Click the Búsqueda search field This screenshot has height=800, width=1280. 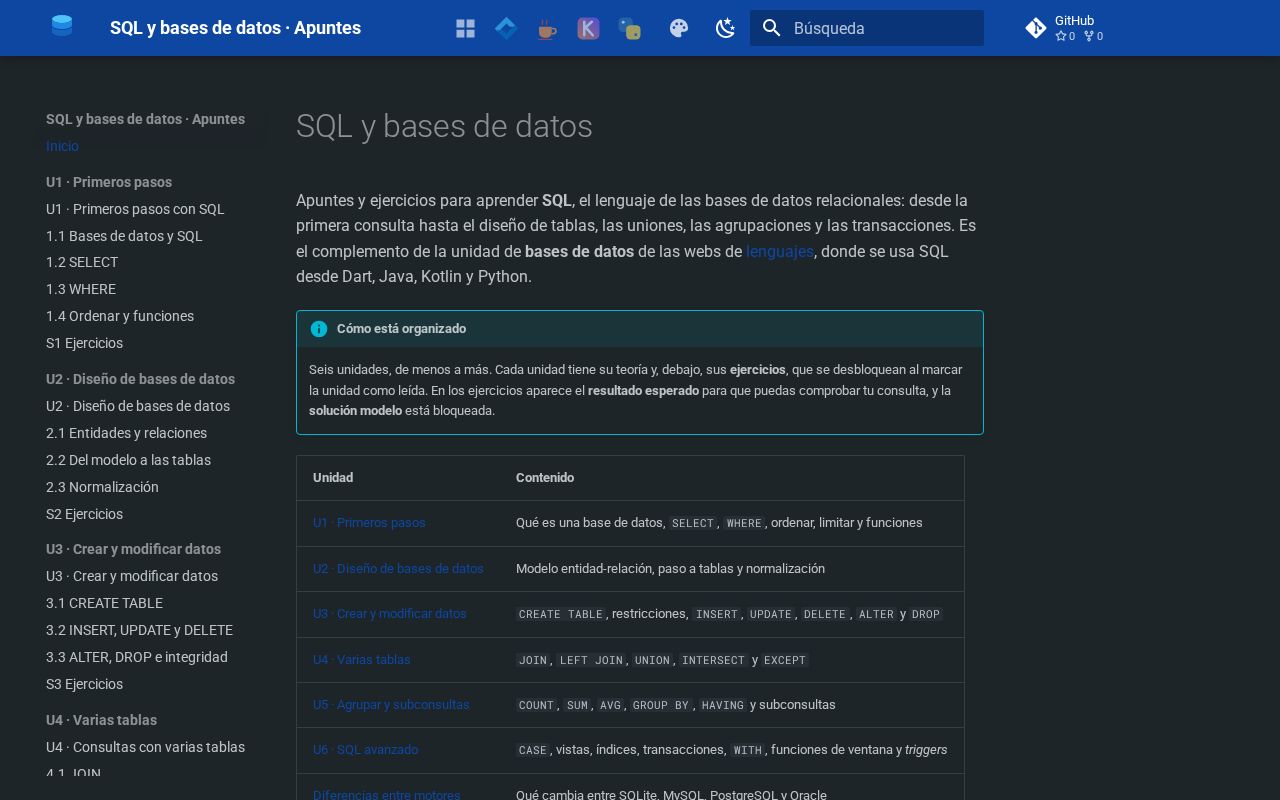(867, 28)
